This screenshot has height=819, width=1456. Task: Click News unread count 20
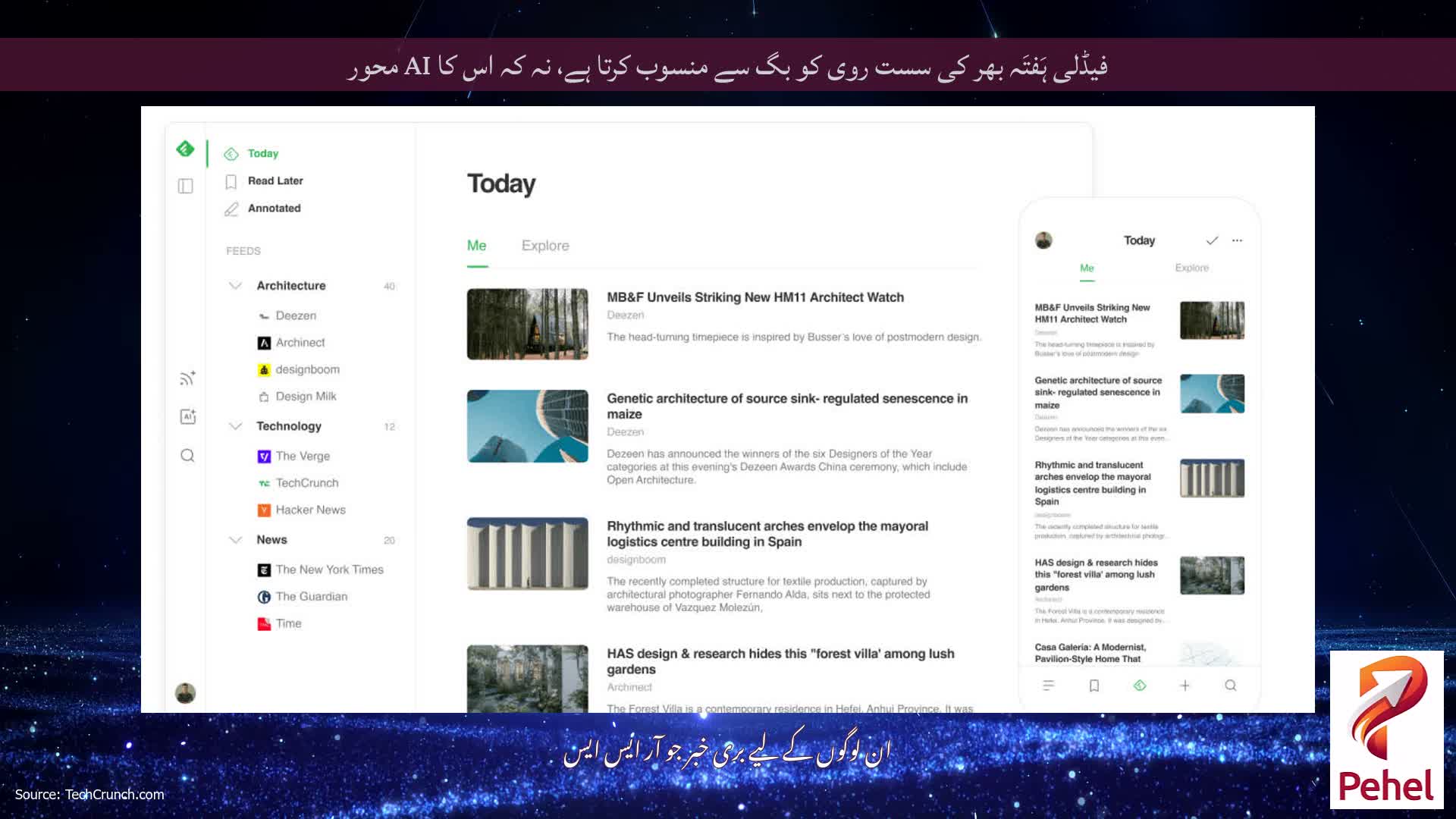tap(389, 541)
